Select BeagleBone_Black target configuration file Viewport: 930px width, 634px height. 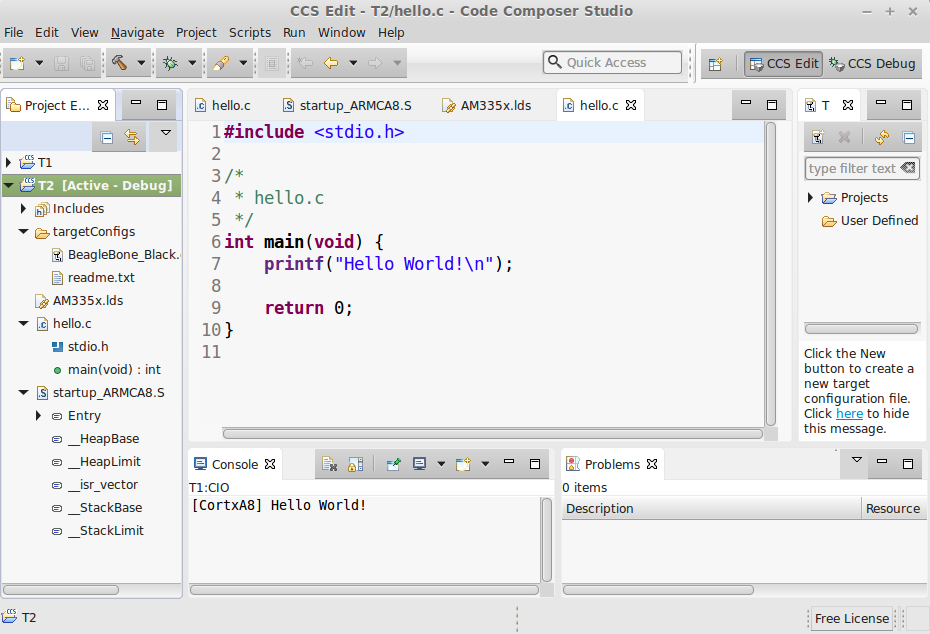click(116, 254)
